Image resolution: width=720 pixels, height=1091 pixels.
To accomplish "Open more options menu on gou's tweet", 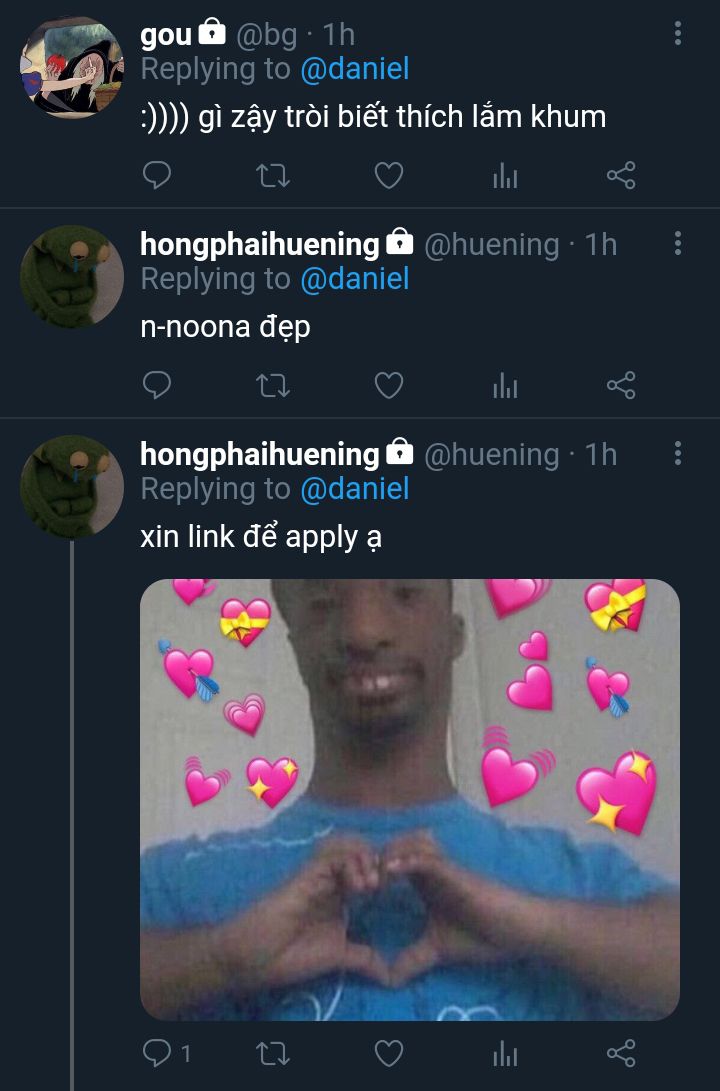I will (x=678, y=33).
